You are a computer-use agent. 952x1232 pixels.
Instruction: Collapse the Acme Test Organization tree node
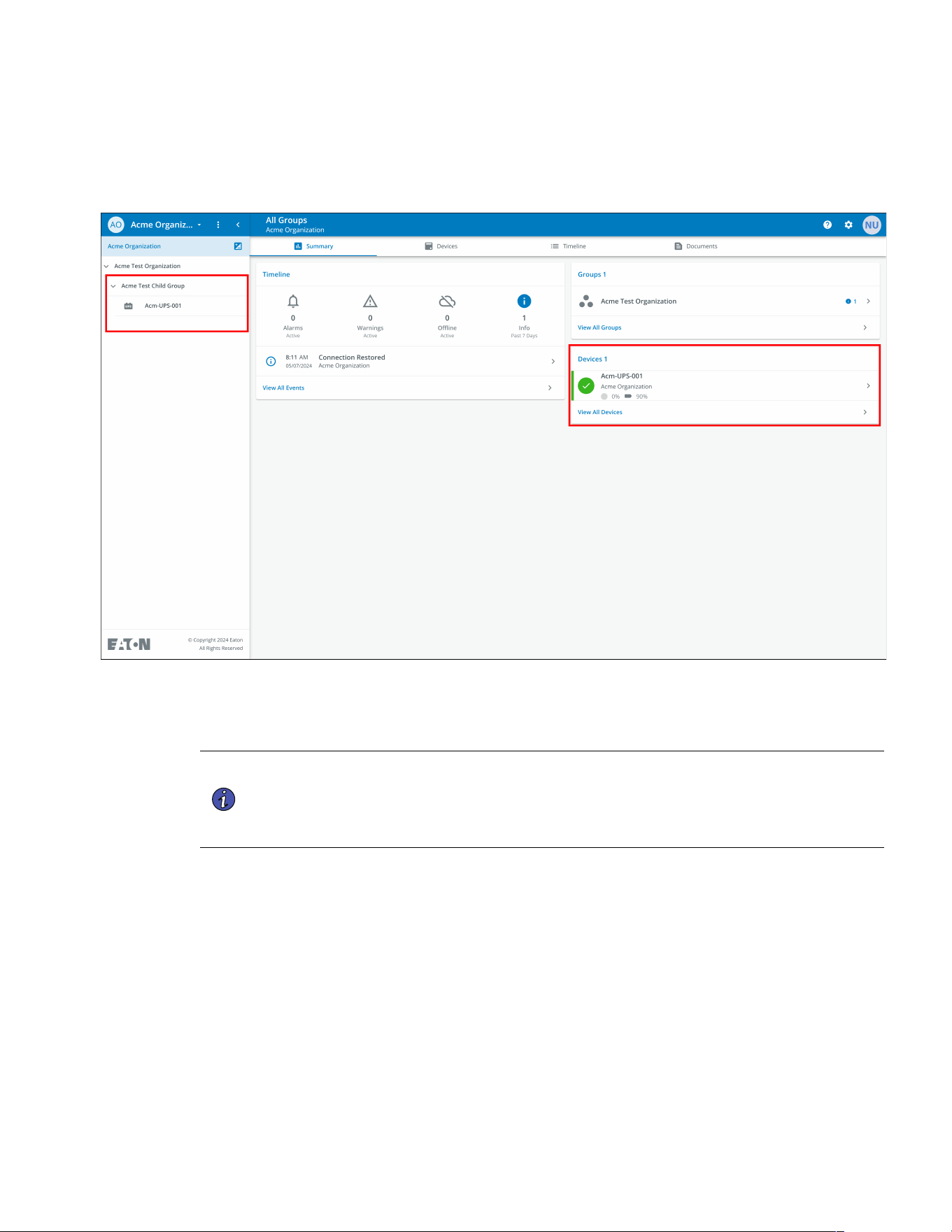106,266
